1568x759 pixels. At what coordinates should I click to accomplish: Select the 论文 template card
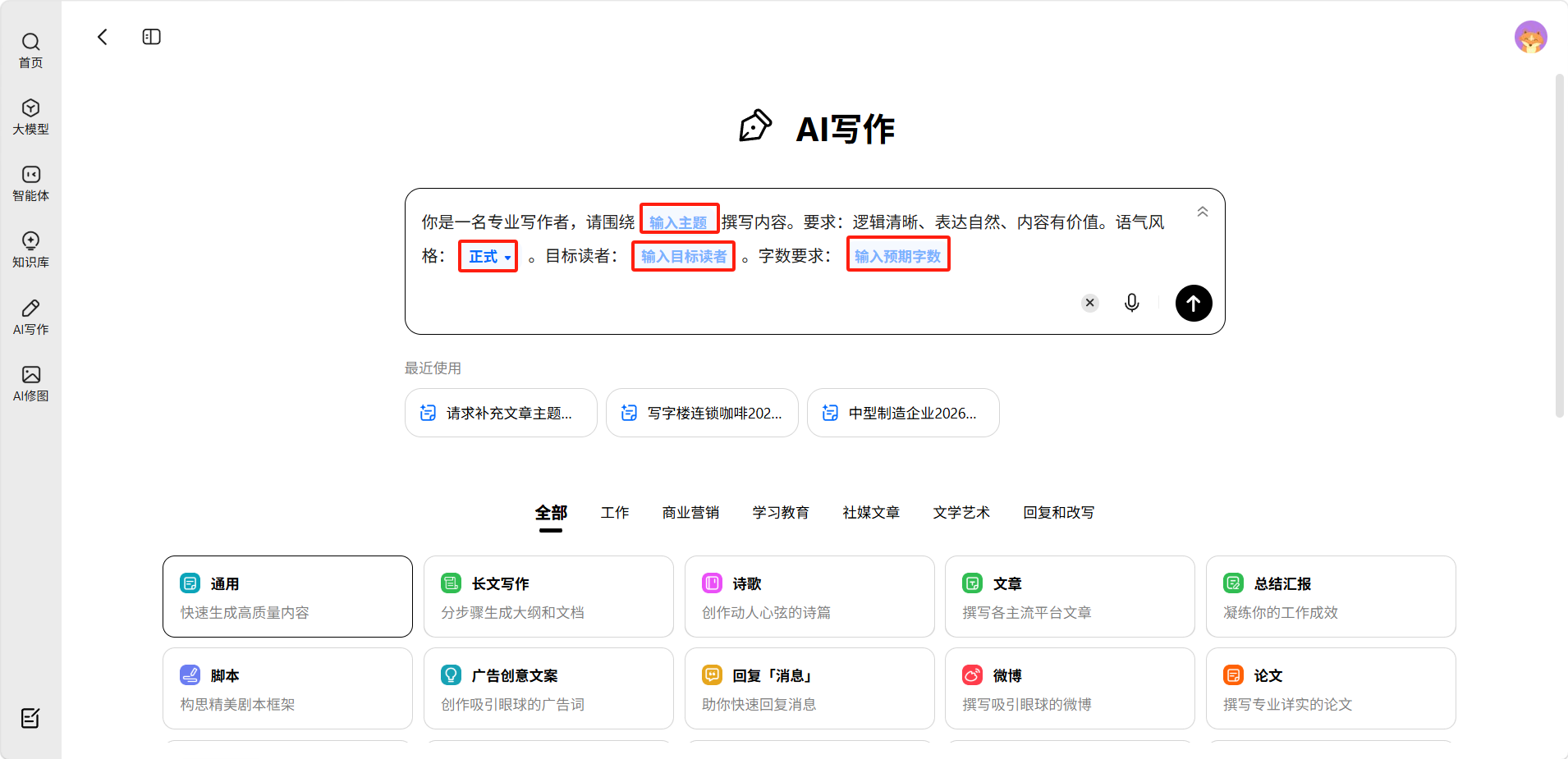(1331, 688)
